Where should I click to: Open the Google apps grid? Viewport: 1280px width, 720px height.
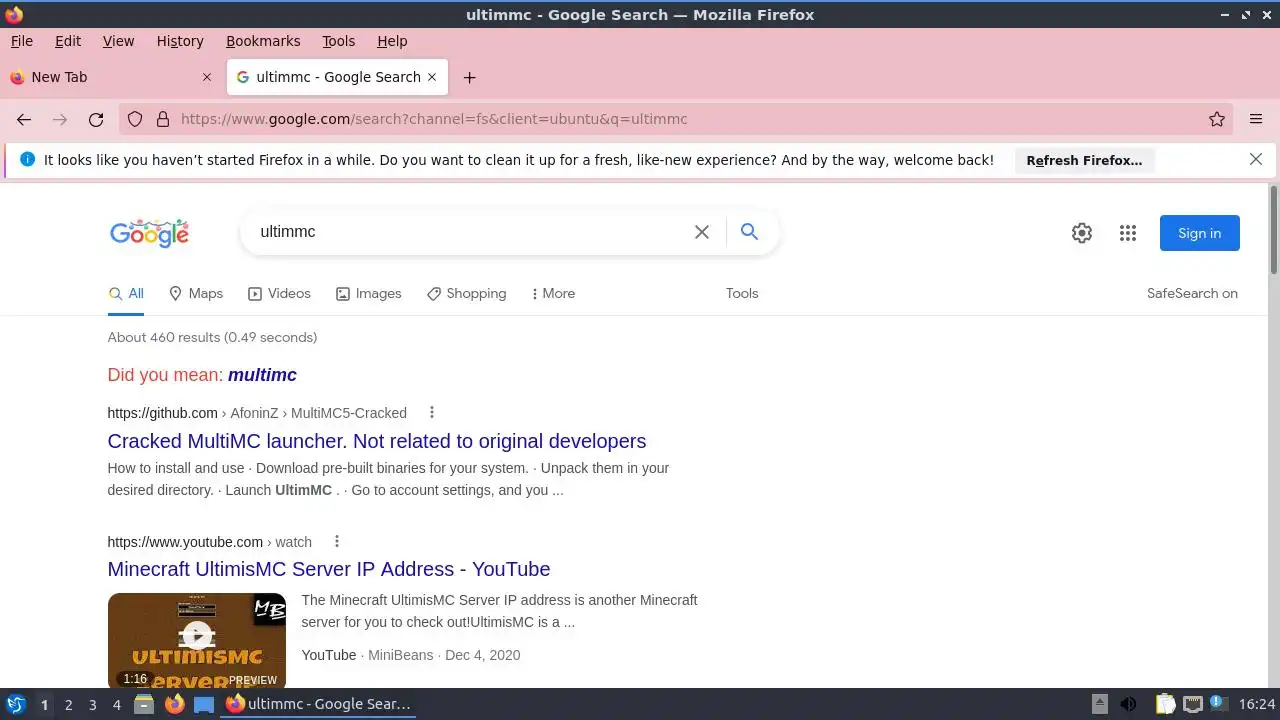pos(1128,233)
